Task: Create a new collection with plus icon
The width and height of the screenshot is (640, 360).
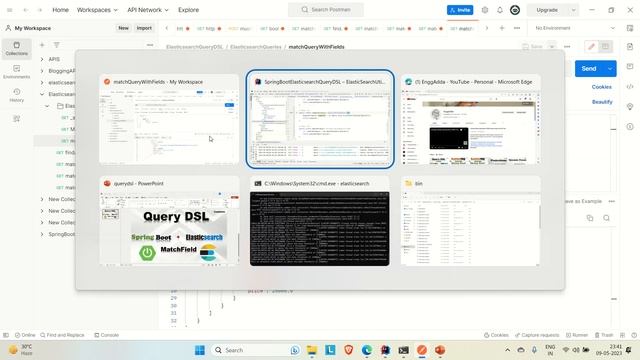Action: pyautogui.click(x=42, y=45)
